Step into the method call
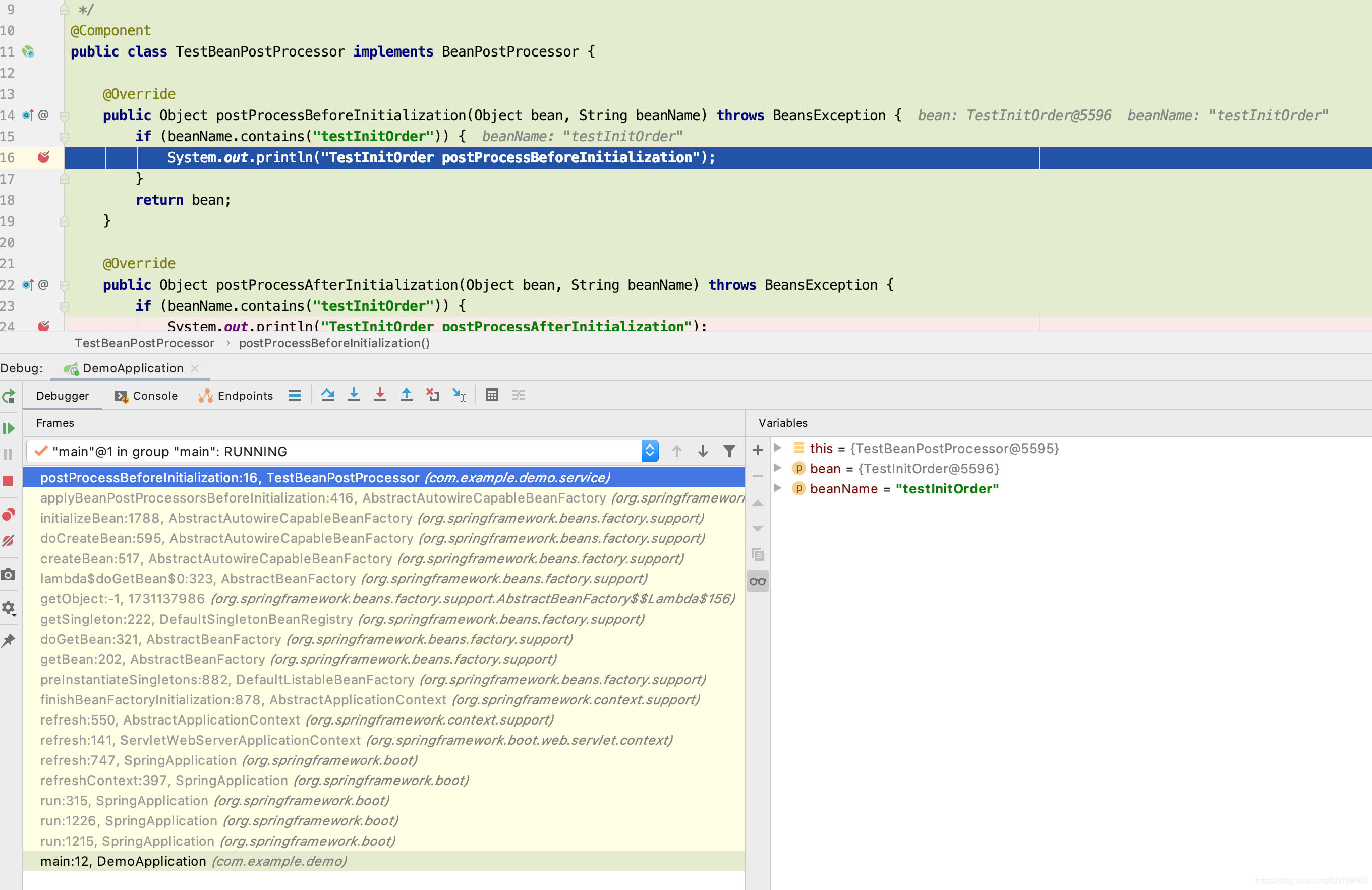The image size is (1372, 890). (354, 395)
